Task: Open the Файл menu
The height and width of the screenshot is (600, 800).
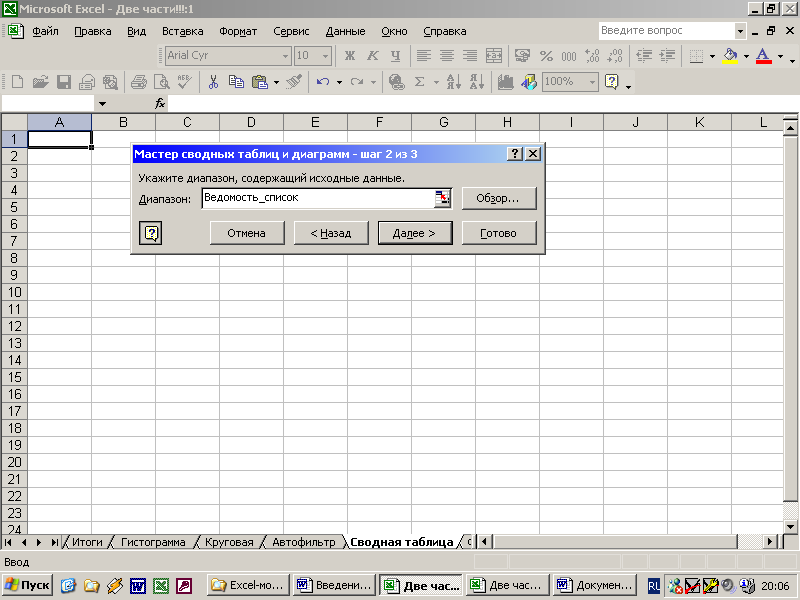Action: [45, 31]
